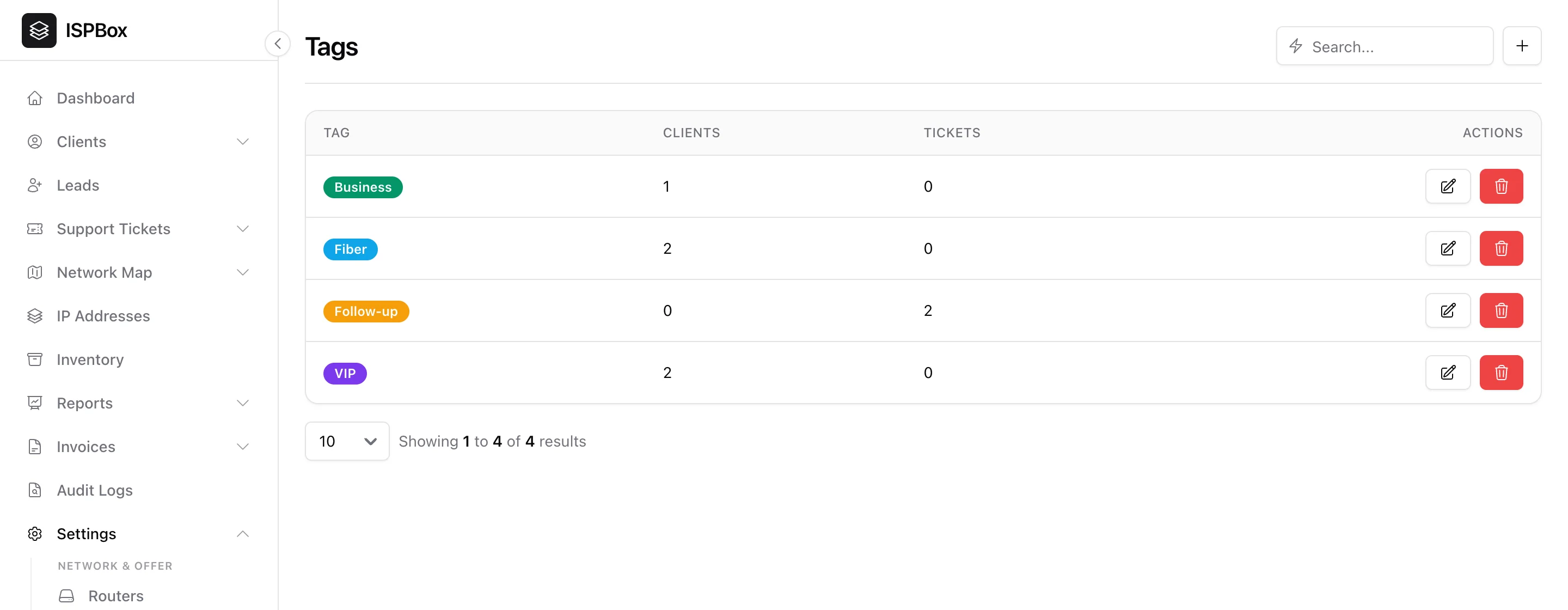Expand the Network Map submenu chevron
1568x610 pixels.
243,272
